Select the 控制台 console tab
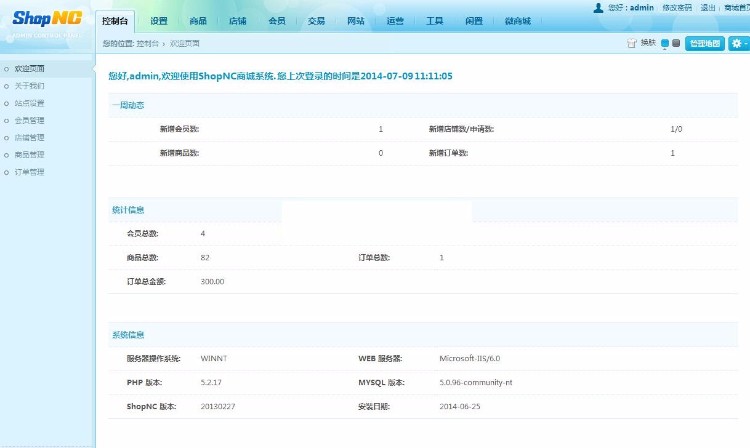750x448 pixels. 115,21
